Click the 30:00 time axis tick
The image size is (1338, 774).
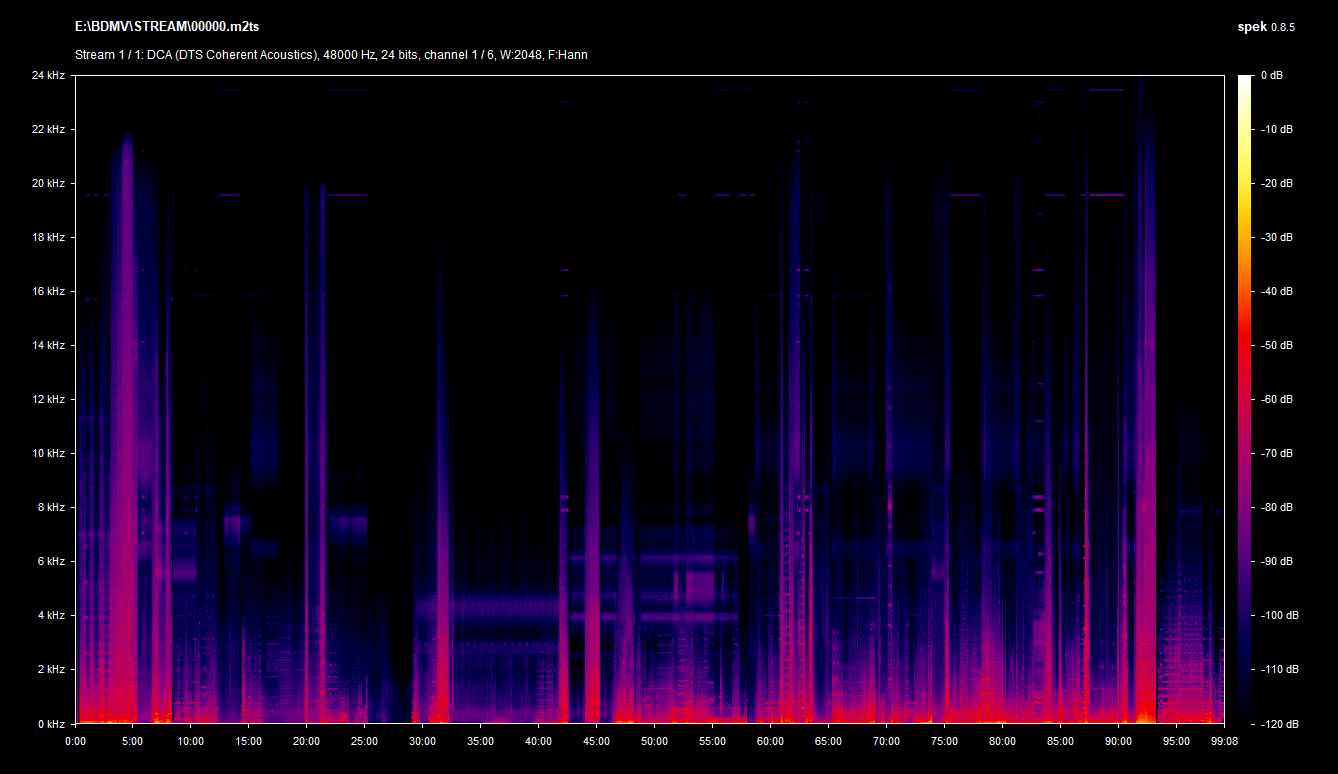click(422, 741)
